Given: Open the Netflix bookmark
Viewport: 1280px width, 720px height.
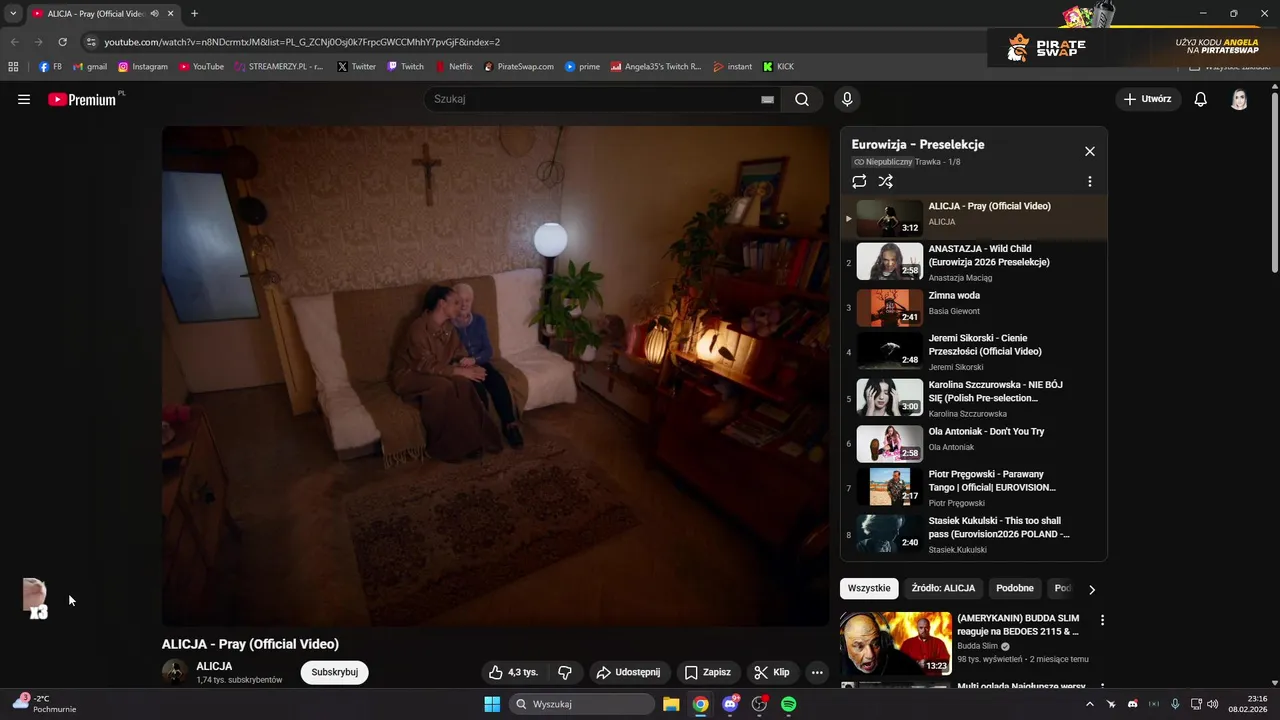Looking at the screenshot, I should [x=453, y=67].
